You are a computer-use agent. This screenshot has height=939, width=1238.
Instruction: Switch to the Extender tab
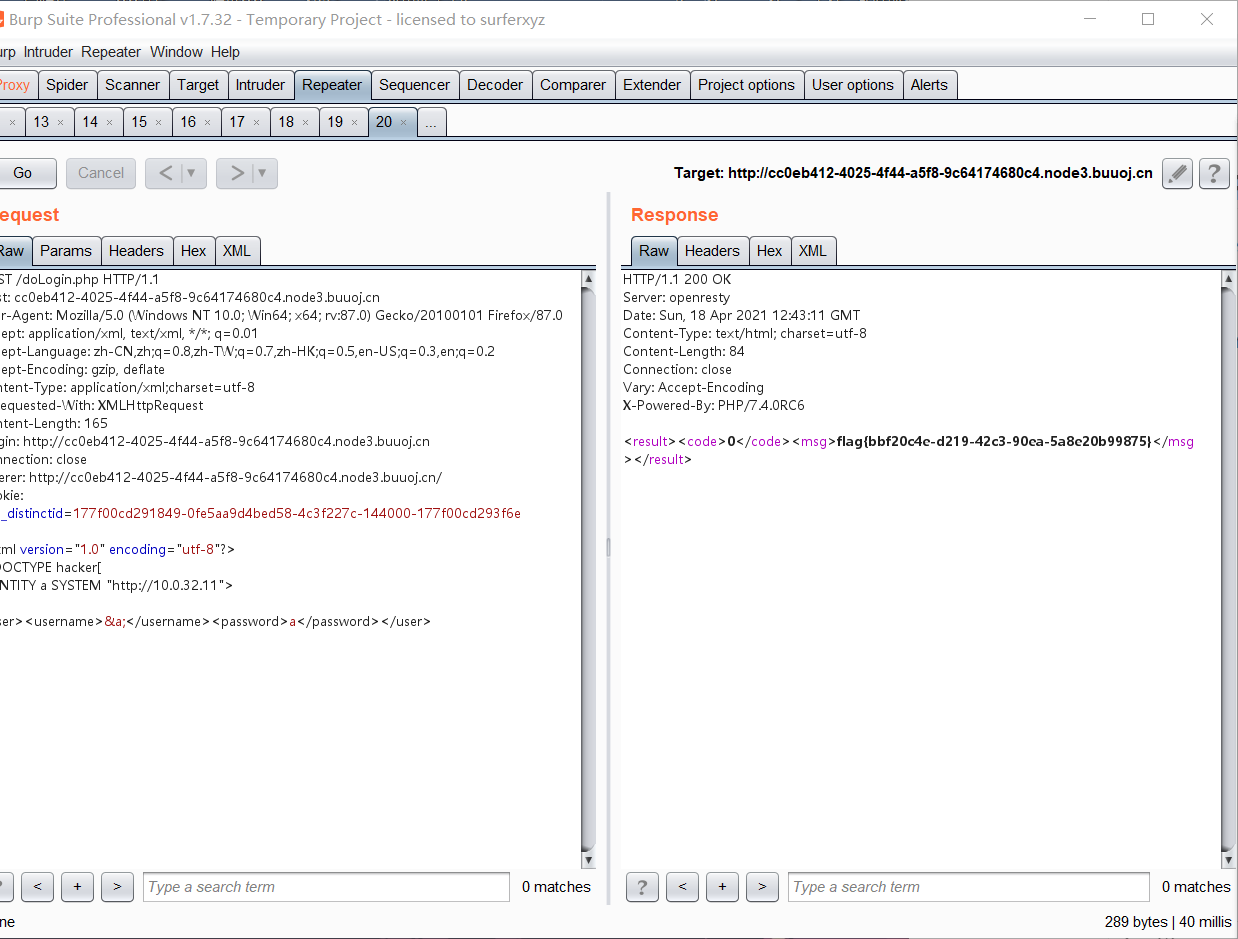pyautogui.click(x=652, y=85)
